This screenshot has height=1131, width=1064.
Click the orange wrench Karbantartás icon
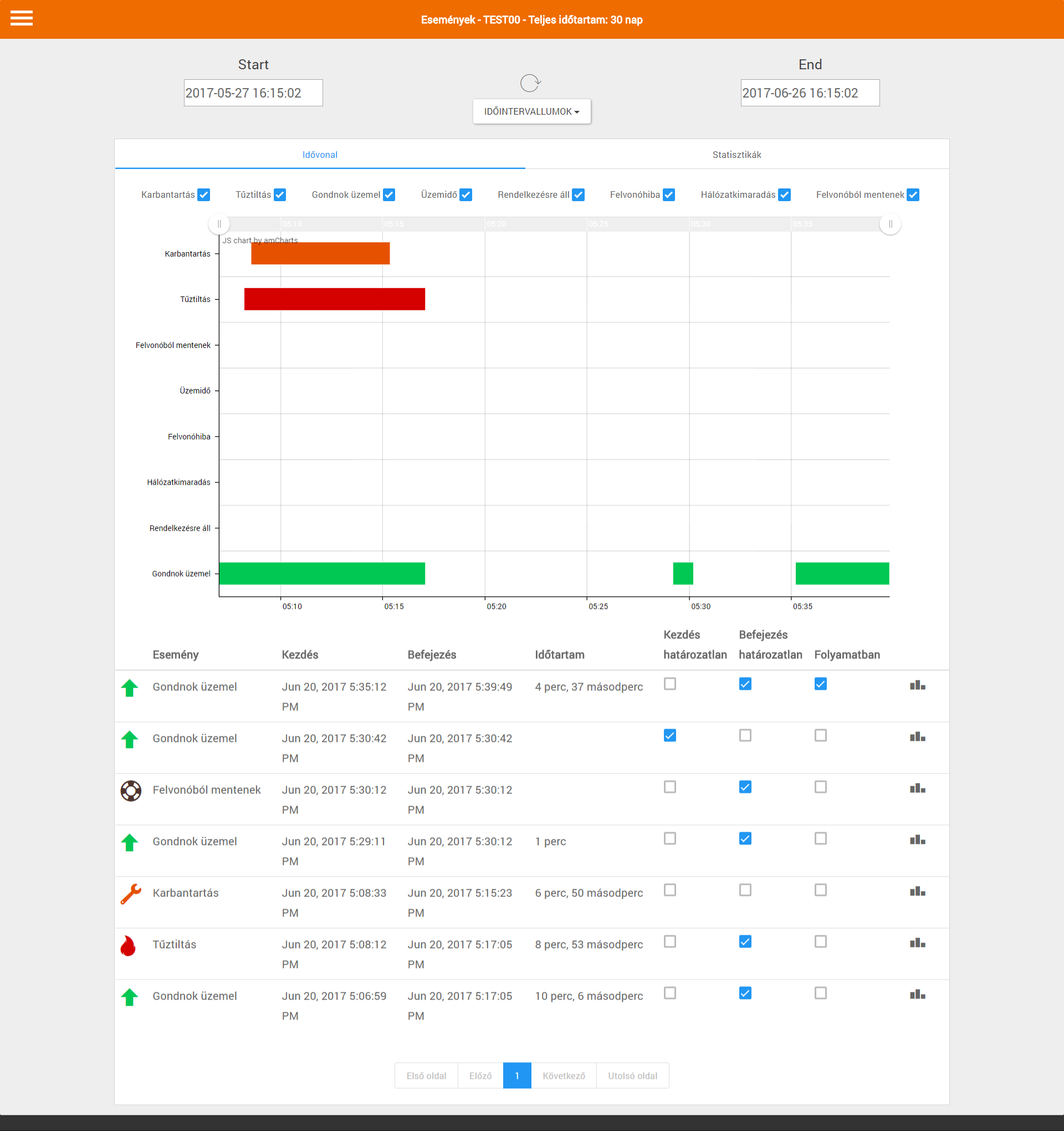click(130, 894)
